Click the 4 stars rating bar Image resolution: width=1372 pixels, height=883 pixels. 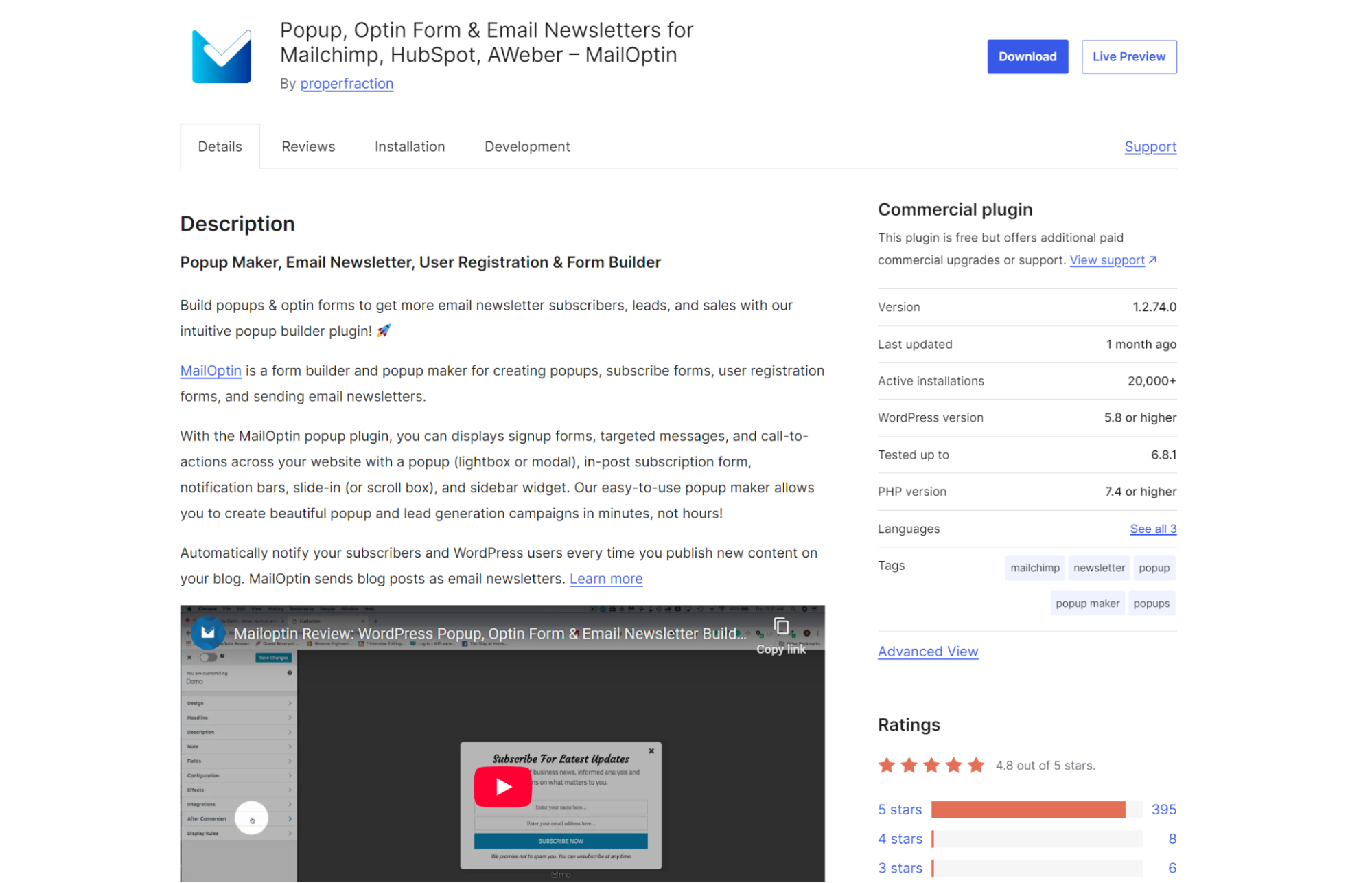pos(1036,838)
